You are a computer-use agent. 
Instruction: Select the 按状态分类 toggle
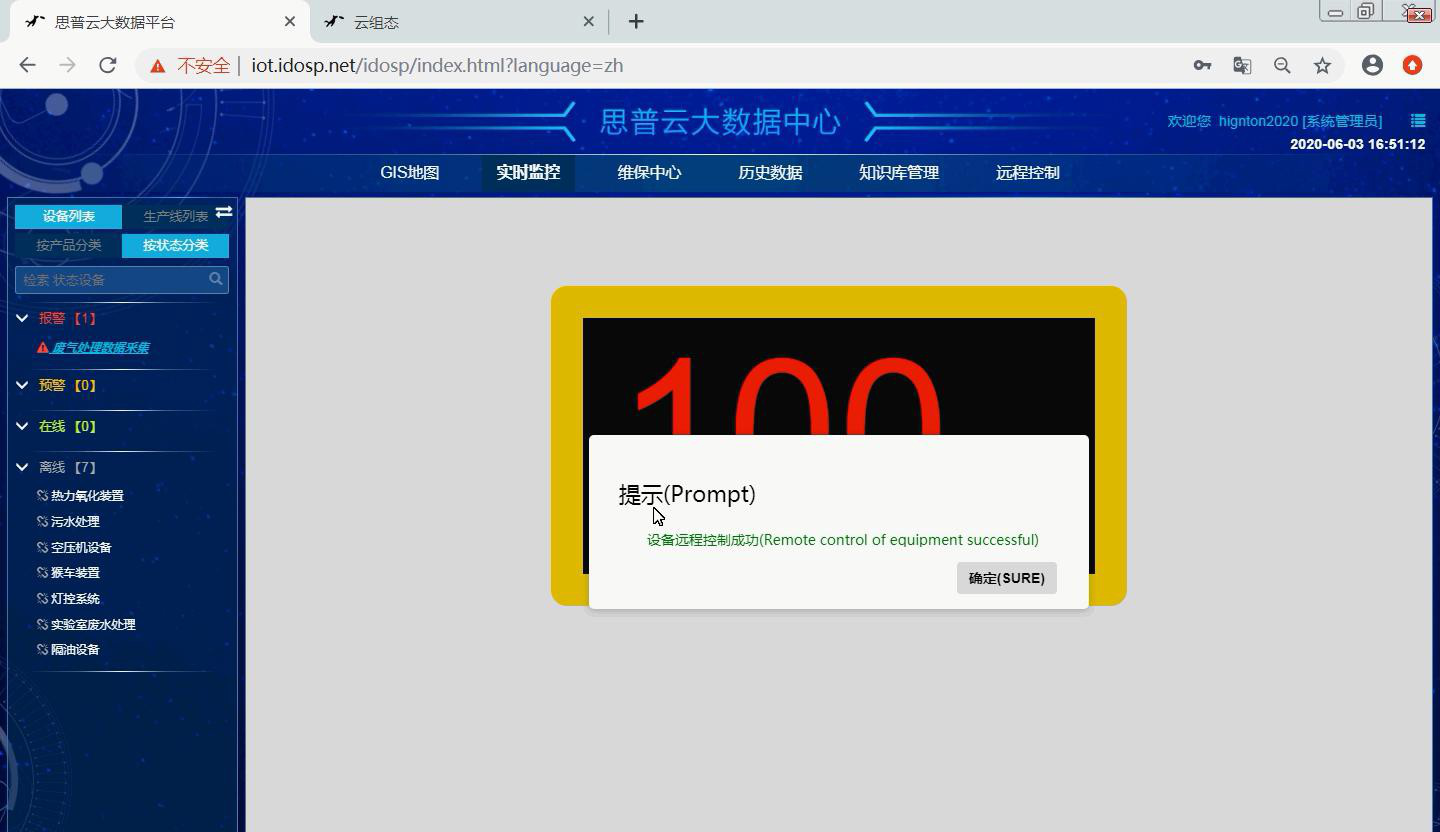point(175,245)
